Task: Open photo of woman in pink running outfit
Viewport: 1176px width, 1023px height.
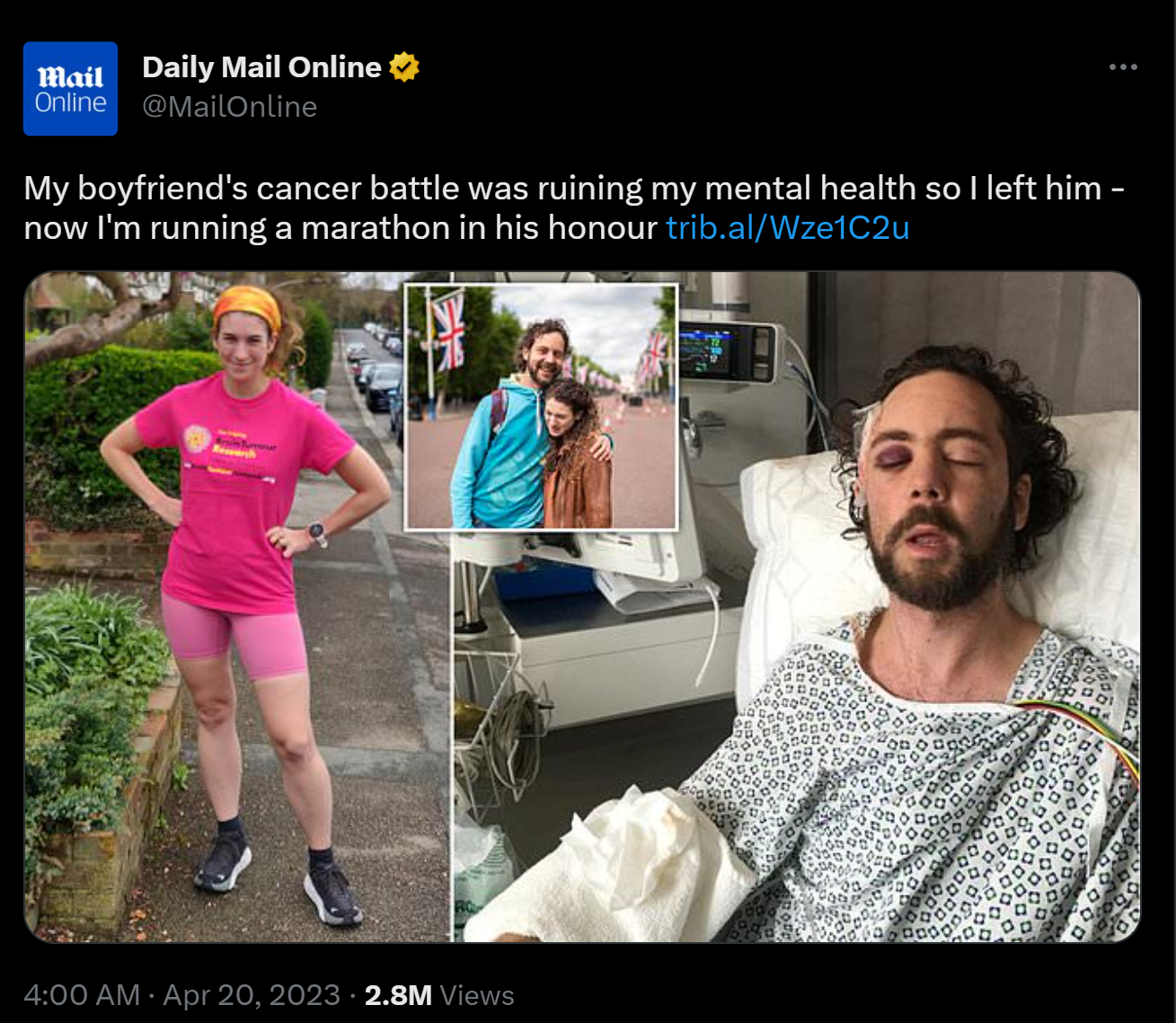Action: (x=237, y=607)
